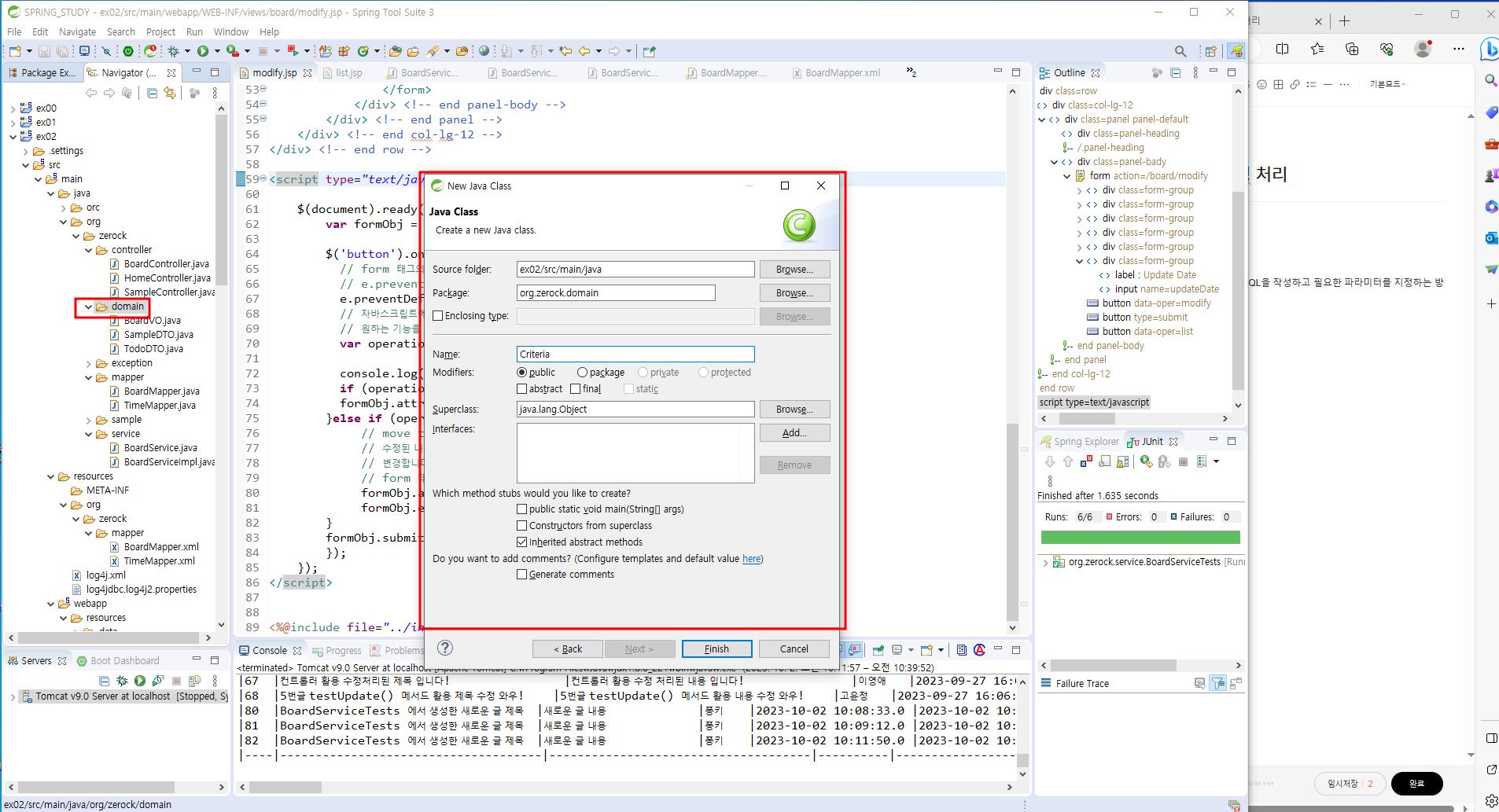The height and width of the screenshot is (812, 1499).
Task: Open the Project menu
Action: coord(160,31)
